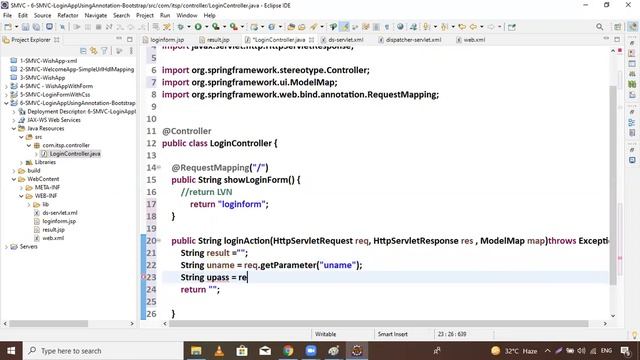Minimize the Project Explorer panel
Viewport: 640px width, 360px height.
click(119, 39)
